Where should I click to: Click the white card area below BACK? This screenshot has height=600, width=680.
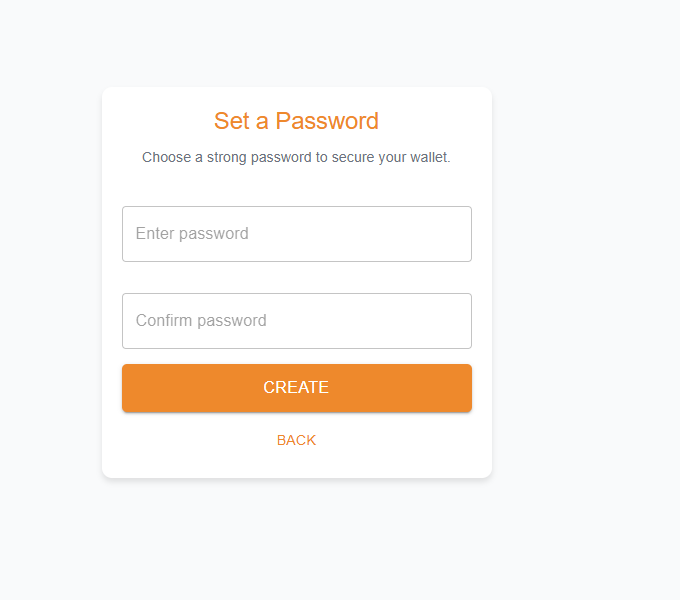pos(297,463)
